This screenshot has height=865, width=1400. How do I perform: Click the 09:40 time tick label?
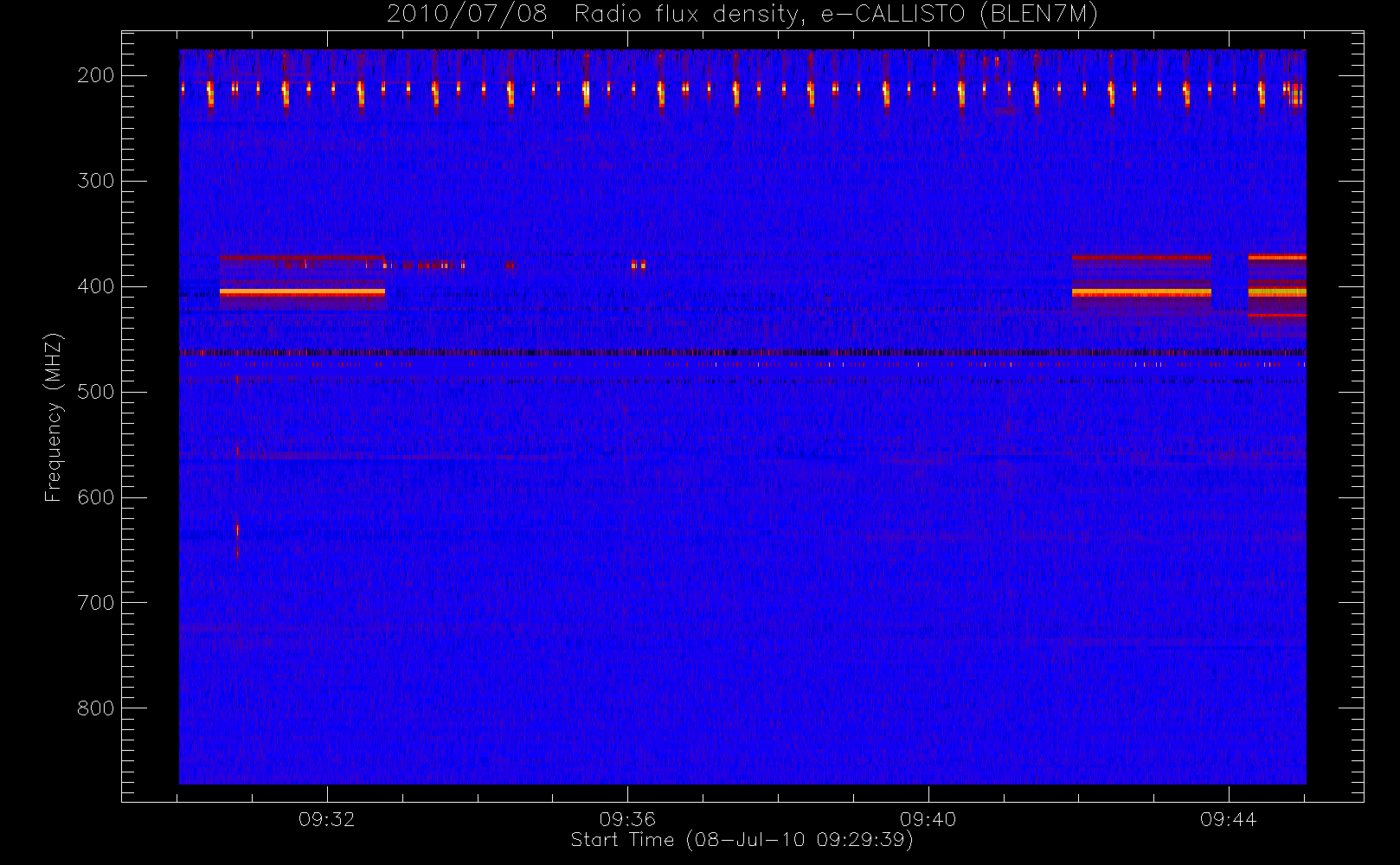[928, 819]
